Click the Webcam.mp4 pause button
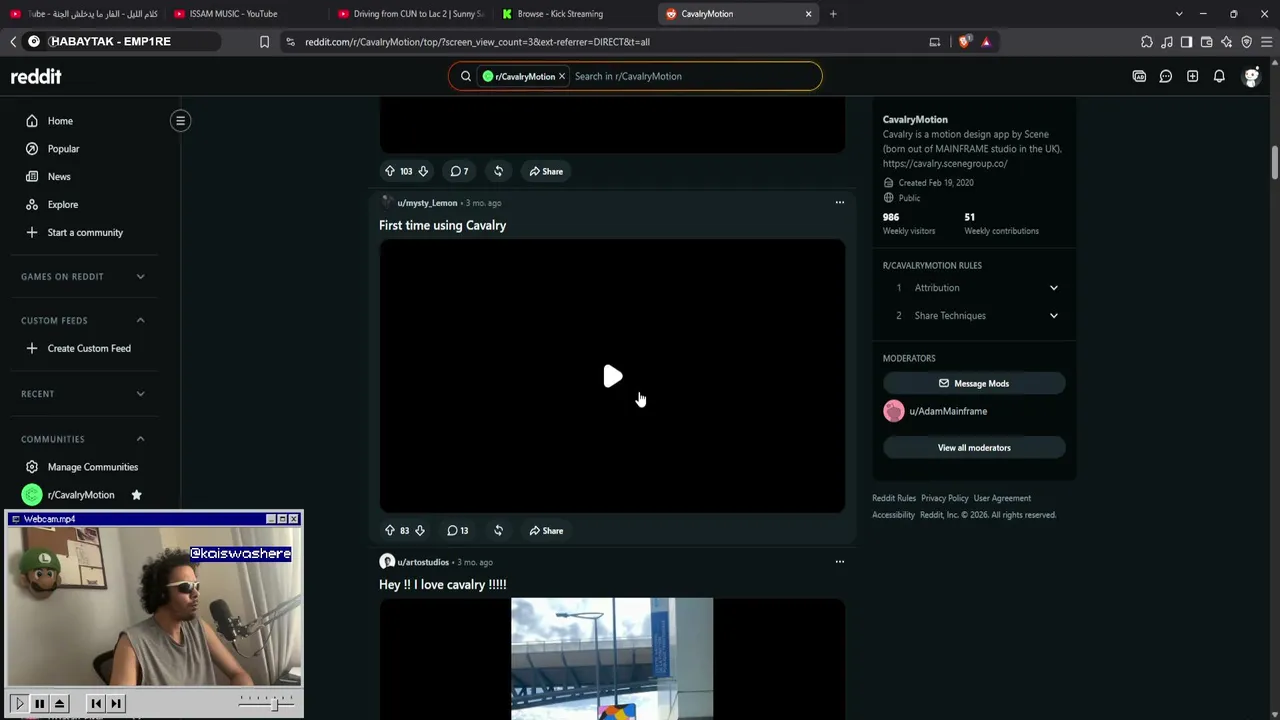The height and width of the screenshot is (720, 1280). [x=39, y=704]
